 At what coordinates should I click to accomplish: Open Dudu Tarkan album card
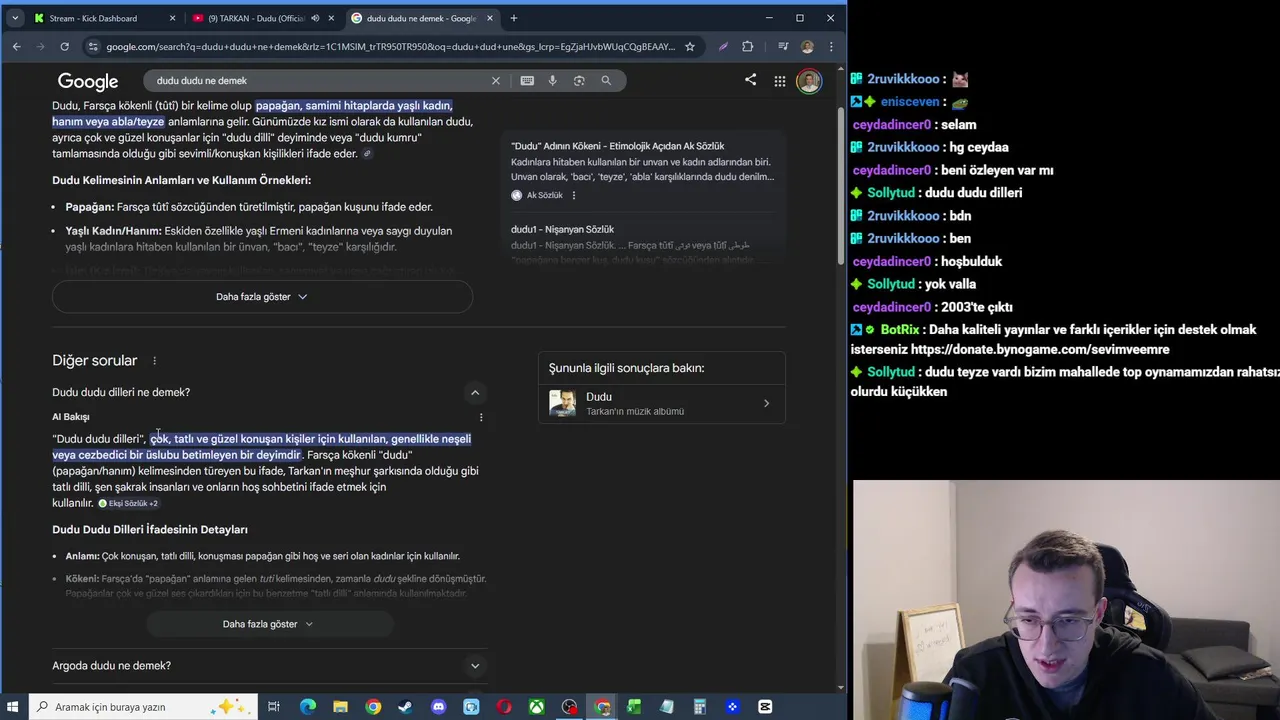tap(661, 403)
